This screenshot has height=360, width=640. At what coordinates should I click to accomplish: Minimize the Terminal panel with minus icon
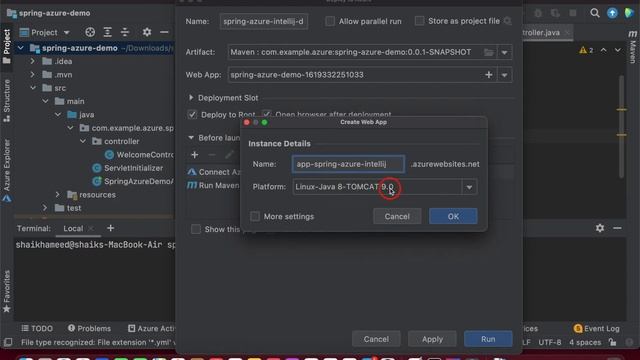point(617,228)
